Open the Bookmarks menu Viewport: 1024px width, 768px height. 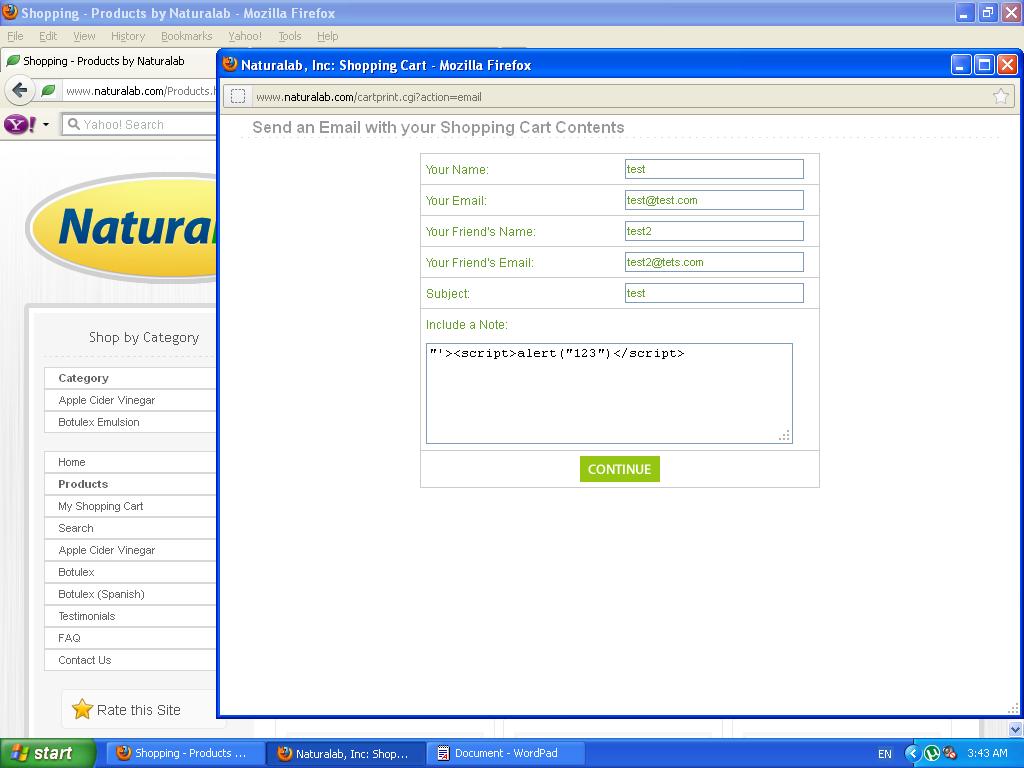click(x=187, y=36)
